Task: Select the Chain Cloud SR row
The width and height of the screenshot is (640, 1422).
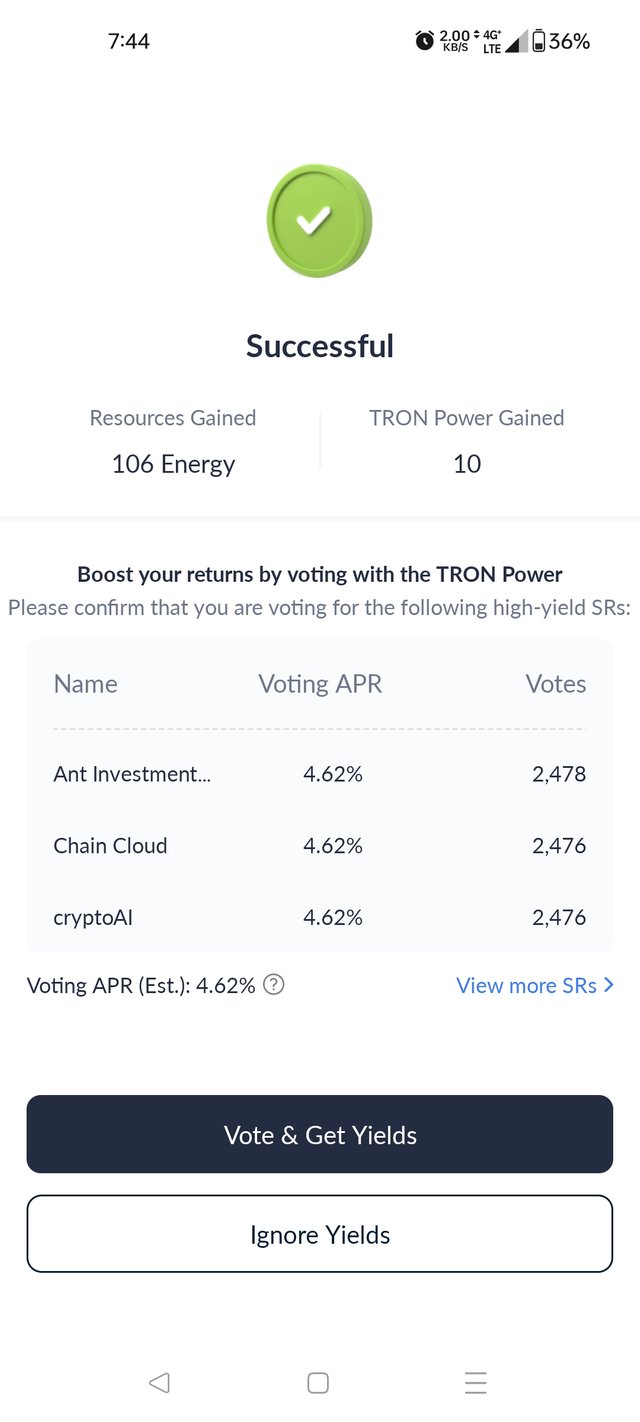Action: pos(320,846)
